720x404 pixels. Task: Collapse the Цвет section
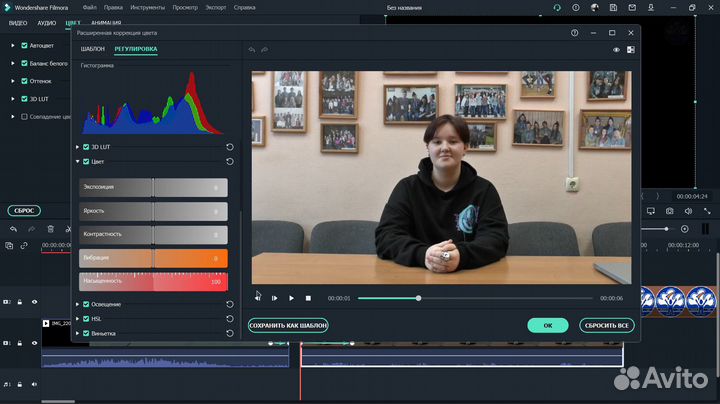click(77, 161)
